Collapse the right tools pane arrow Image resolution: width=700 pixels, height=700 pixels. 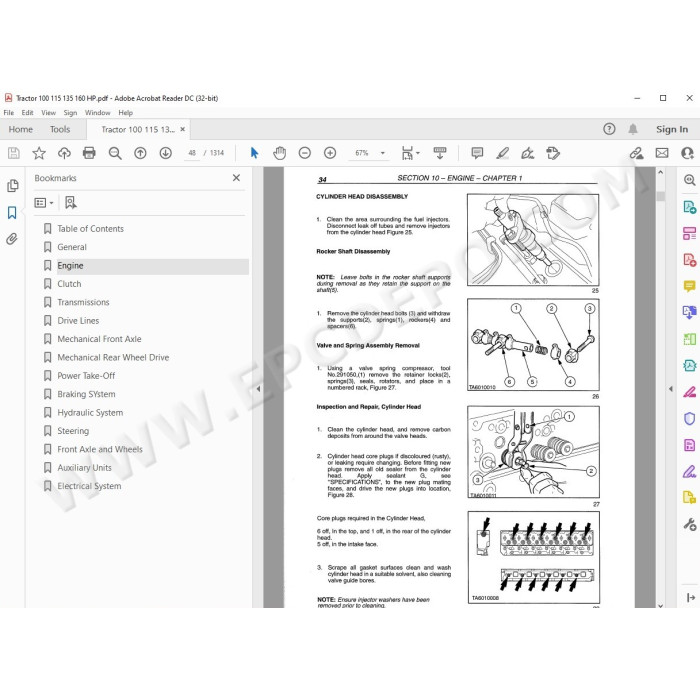tap(671, 389)
